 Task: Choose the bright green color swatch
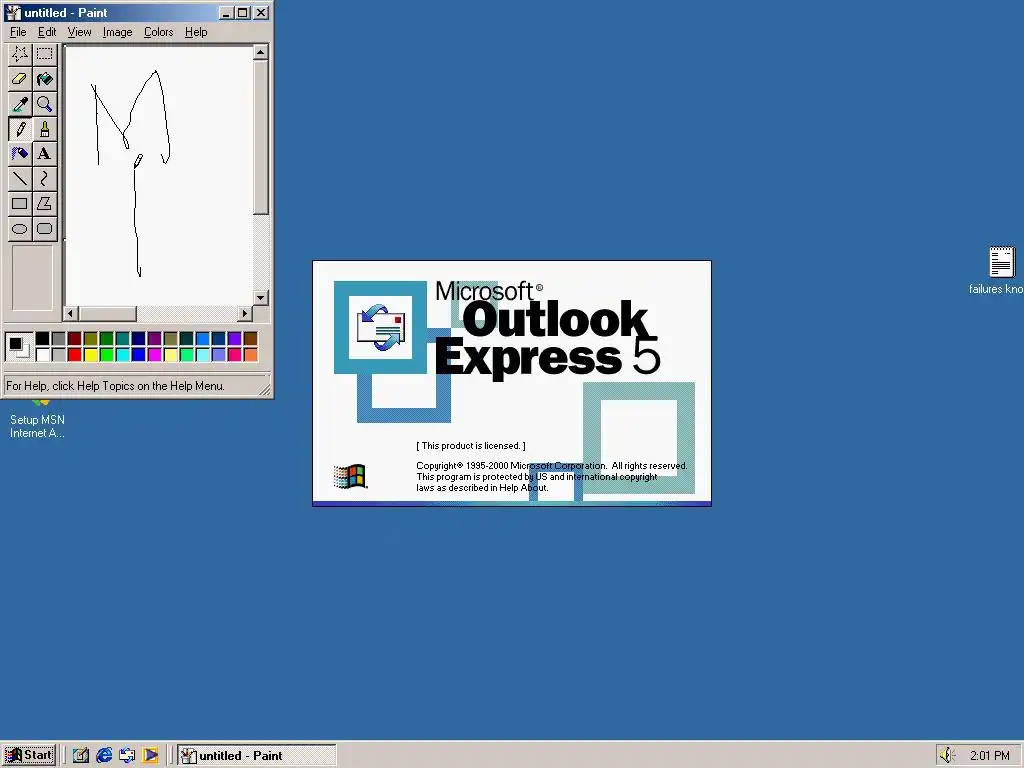coord(106,355)
